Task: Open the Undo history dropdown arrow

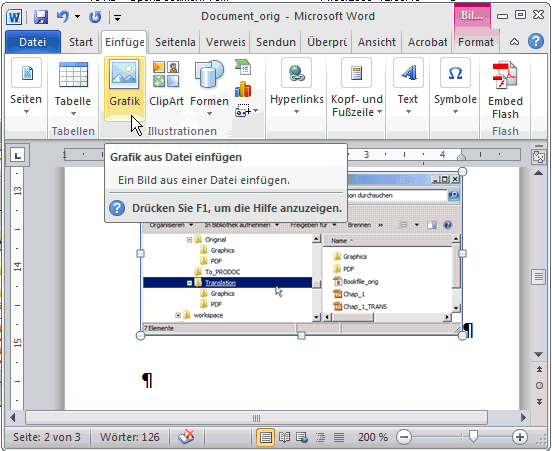Action: (x=77, y=17)
